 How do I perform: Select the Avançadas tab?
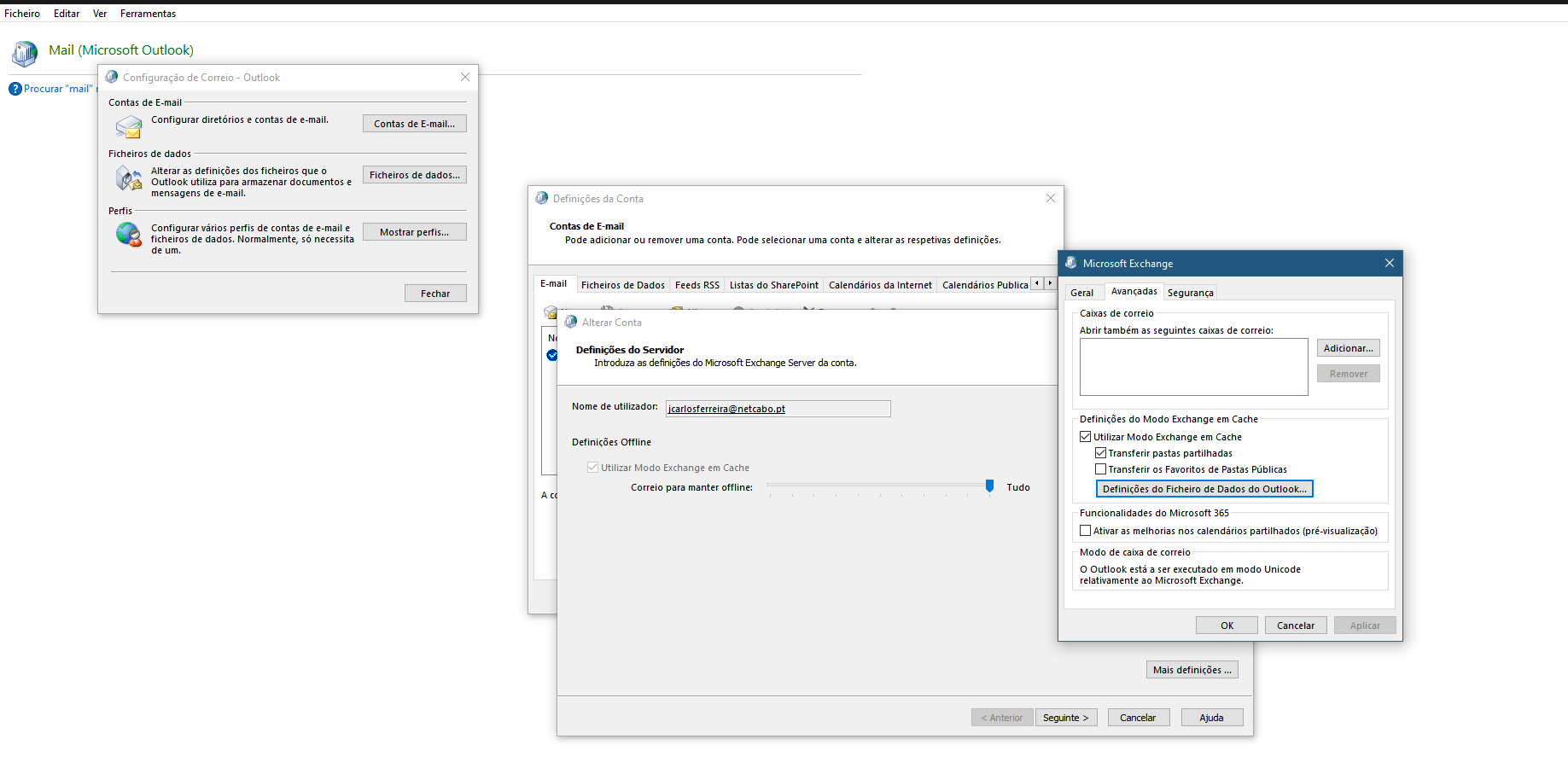tap(1134, 291)
